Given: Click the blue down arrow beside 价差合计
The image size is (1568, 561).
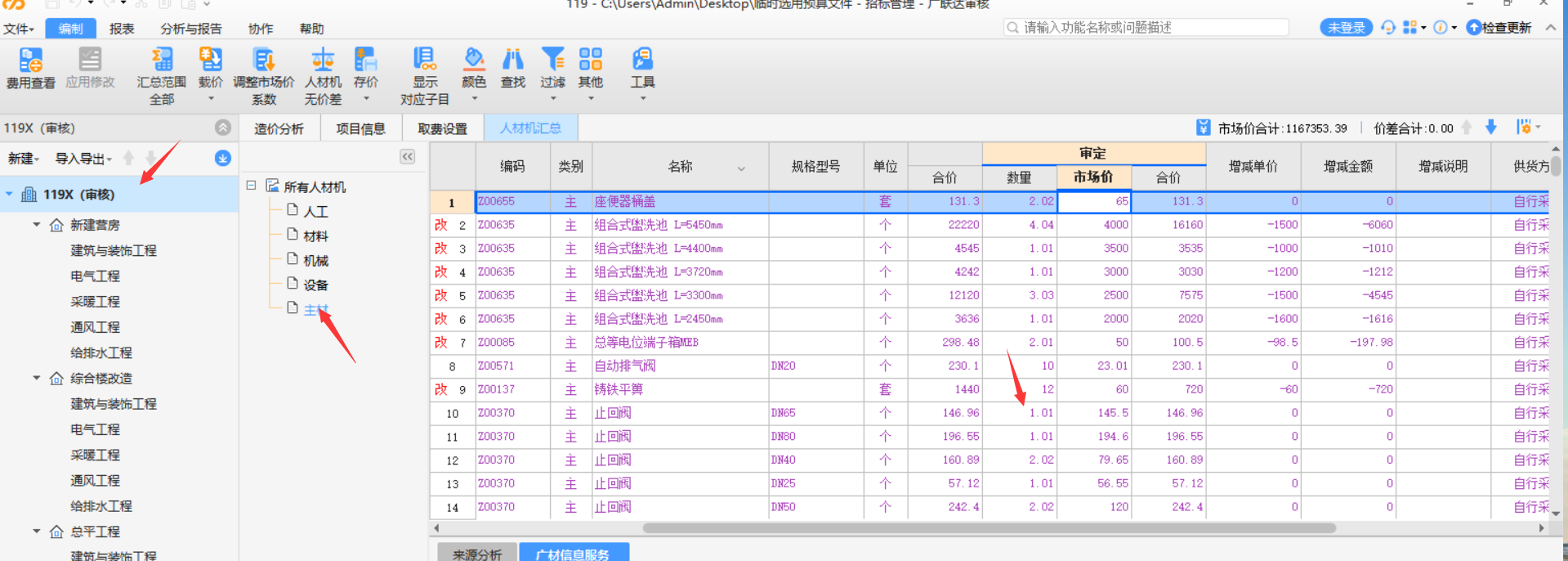Looking at the screenshot, I should (x=1490, y=128).
